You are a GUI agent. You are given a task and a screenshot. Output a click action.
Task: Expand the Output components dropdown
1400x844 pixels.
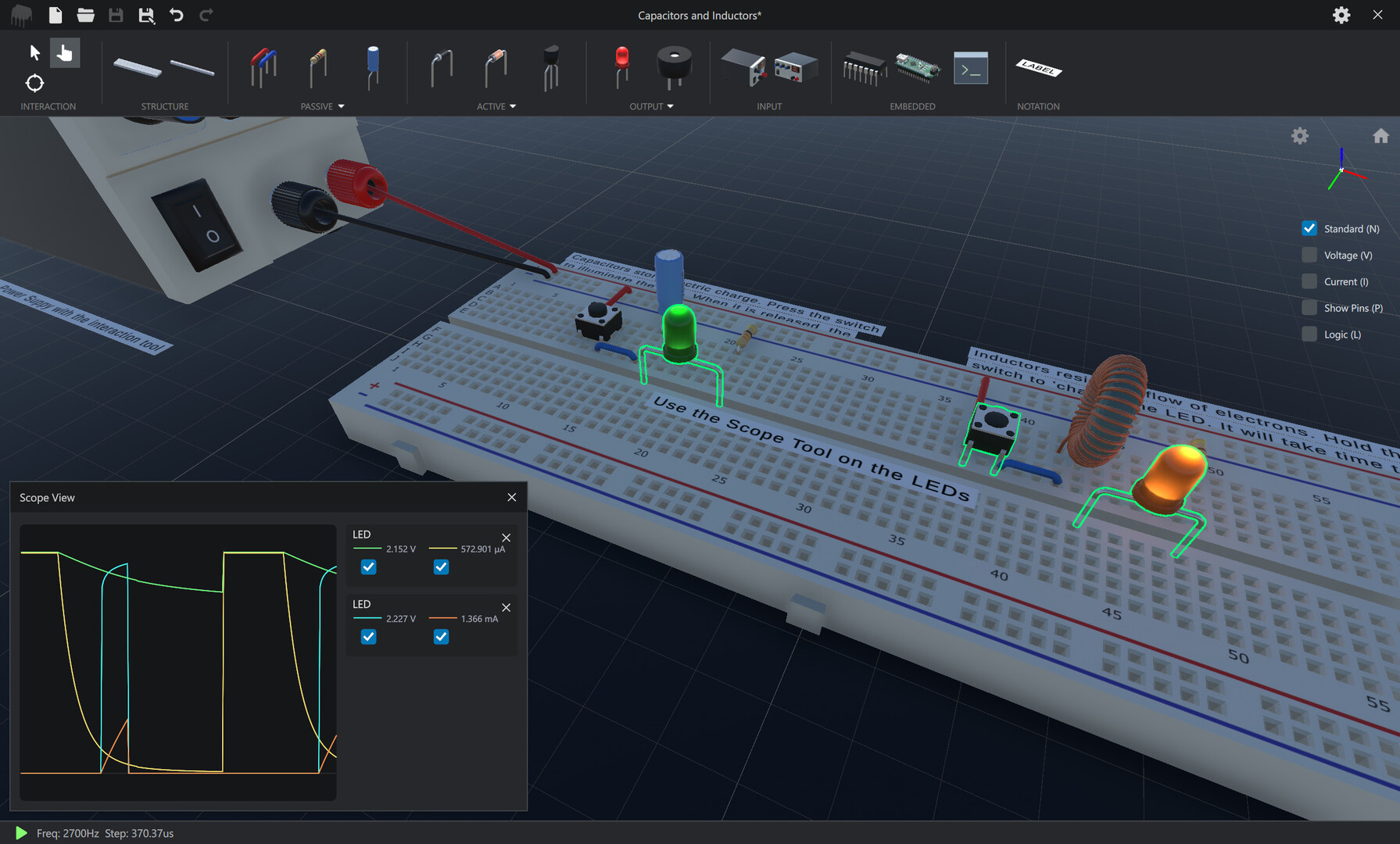tap(671, 106)
